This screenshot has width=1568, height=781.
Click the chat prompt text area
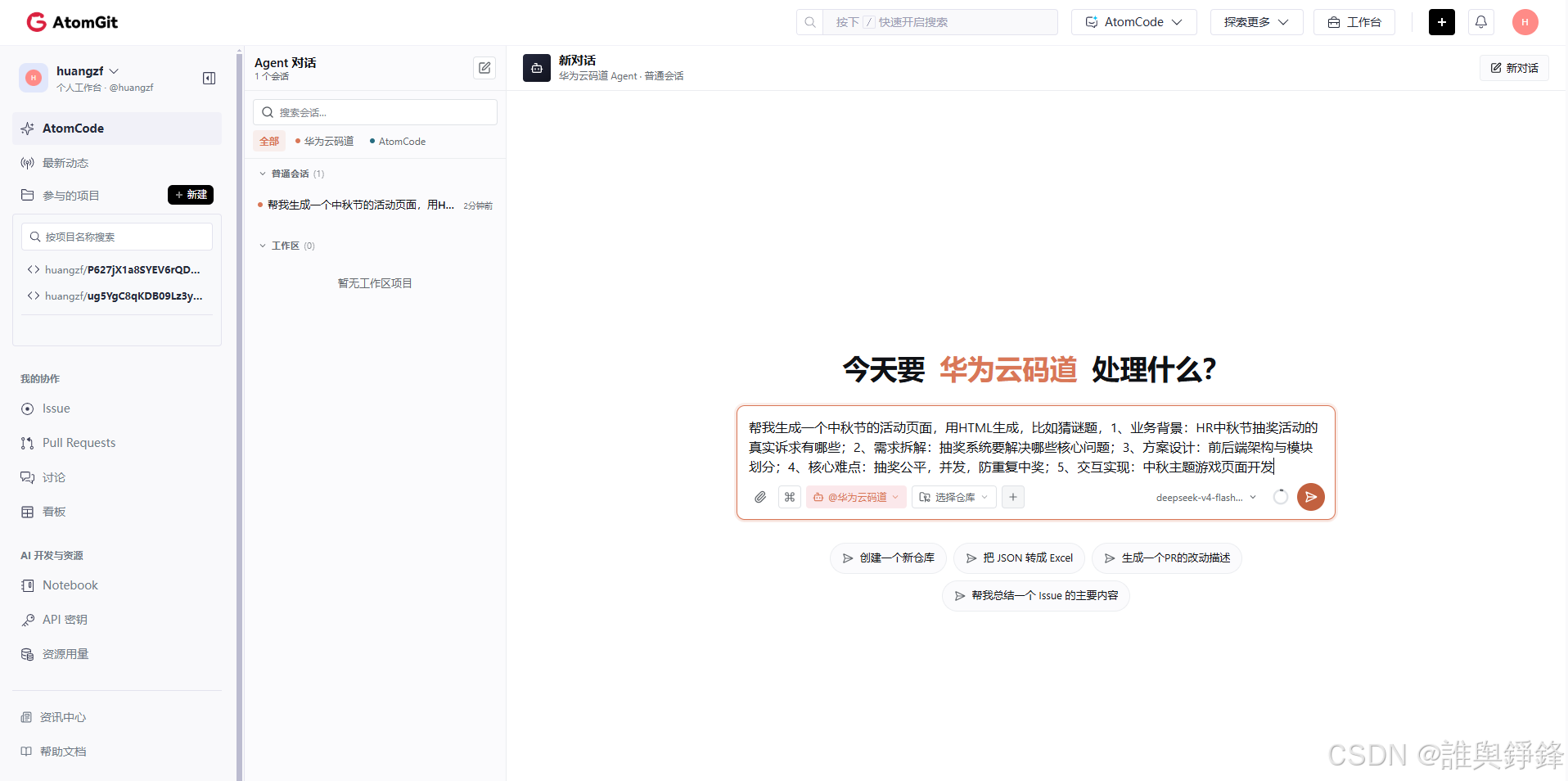tap(1035, 447)
